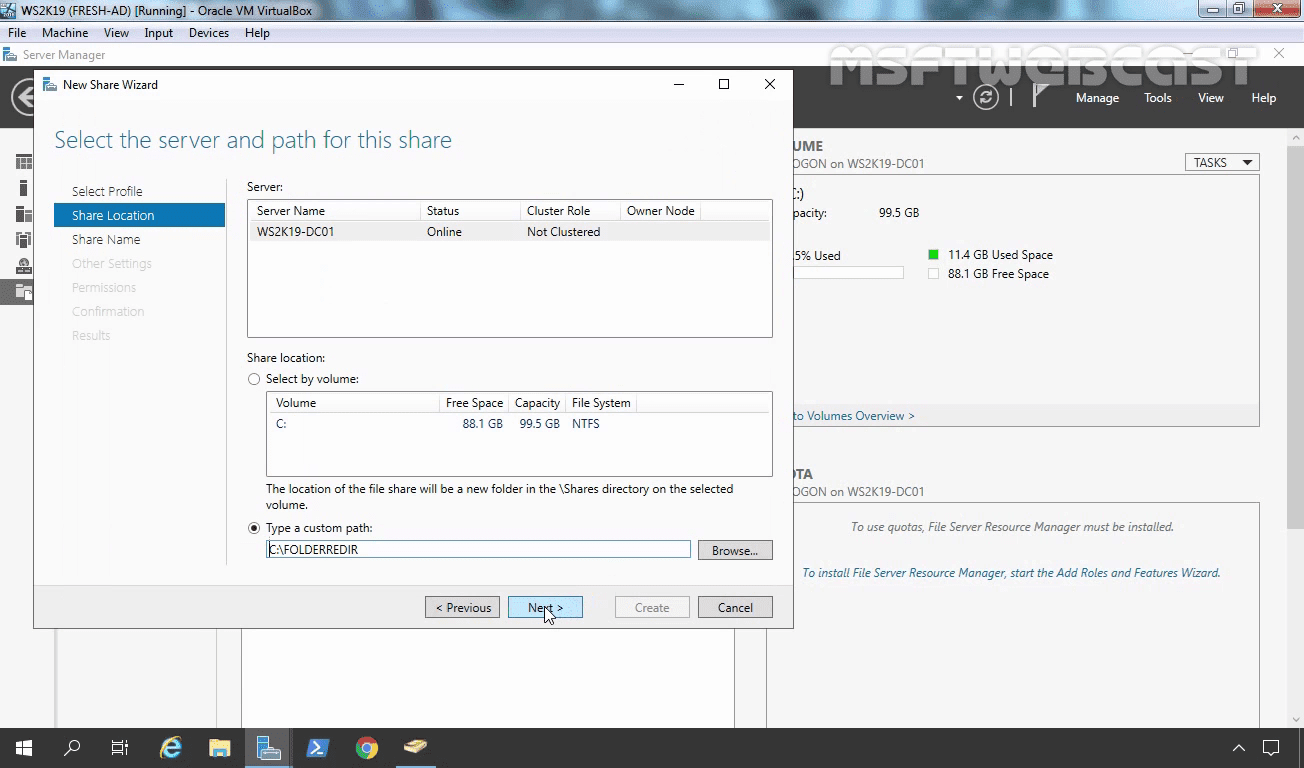Click the Online status cell
1304x768 pixels.
click(x=444, y=232)
